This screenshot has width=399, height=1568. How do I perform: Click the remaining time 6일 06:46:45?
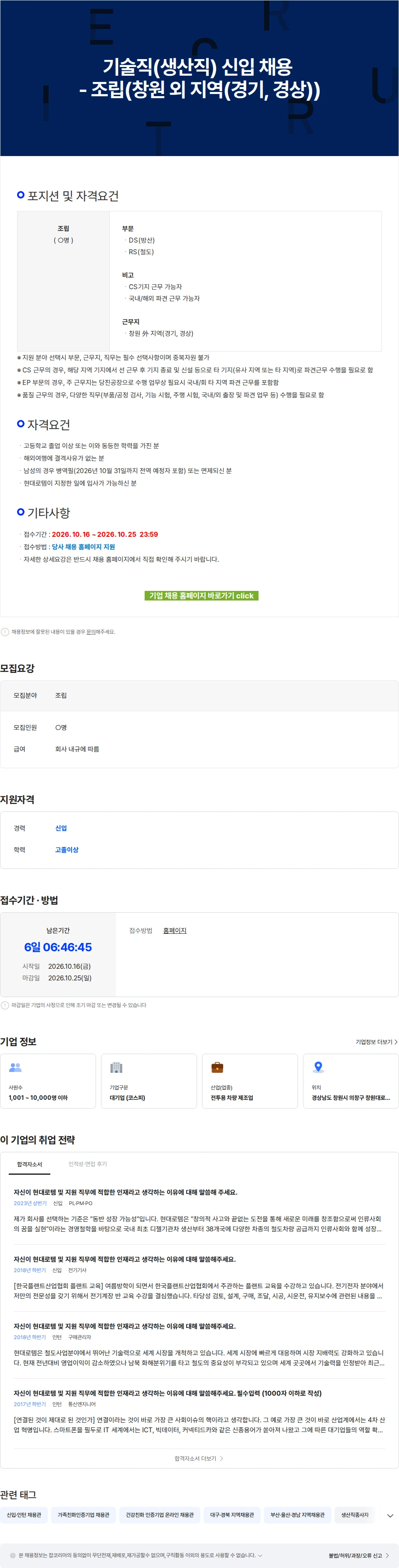[58, 947]
